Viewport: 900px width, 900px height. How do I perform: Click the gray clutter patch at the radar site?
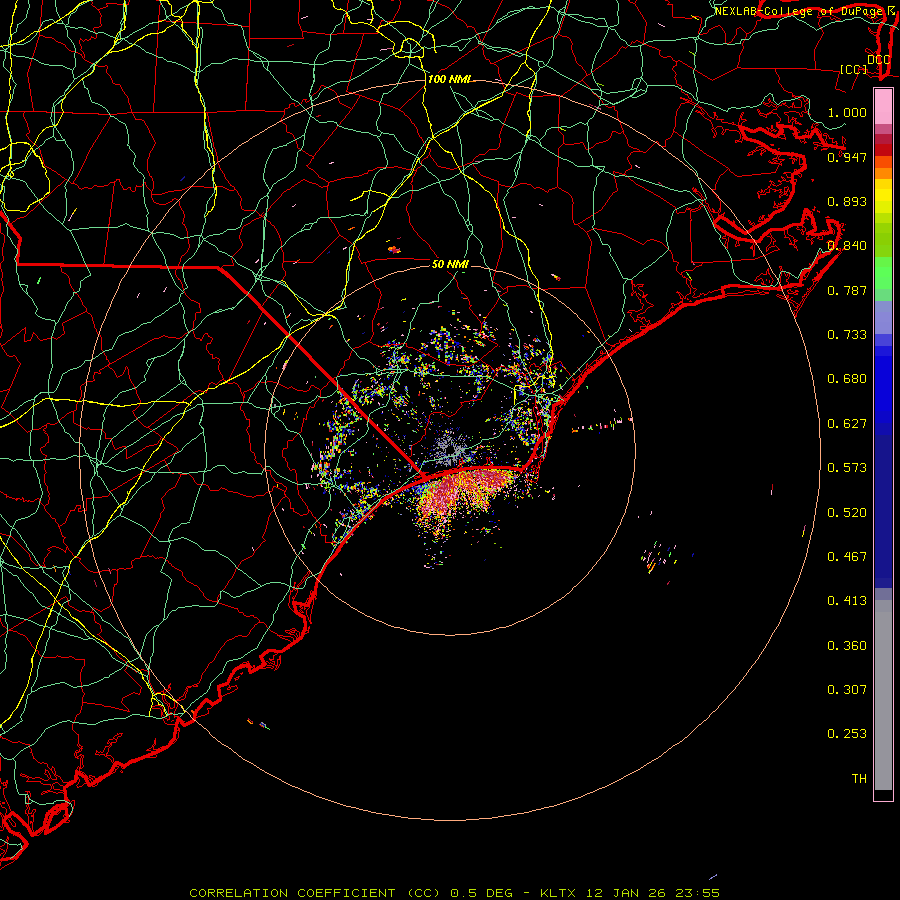coord(453,449)
